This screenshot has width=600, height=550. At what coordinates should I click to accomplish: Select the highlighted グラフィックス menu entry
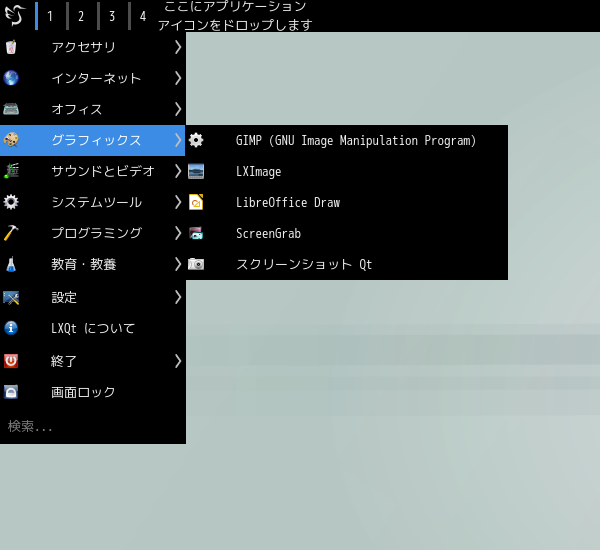93,140
